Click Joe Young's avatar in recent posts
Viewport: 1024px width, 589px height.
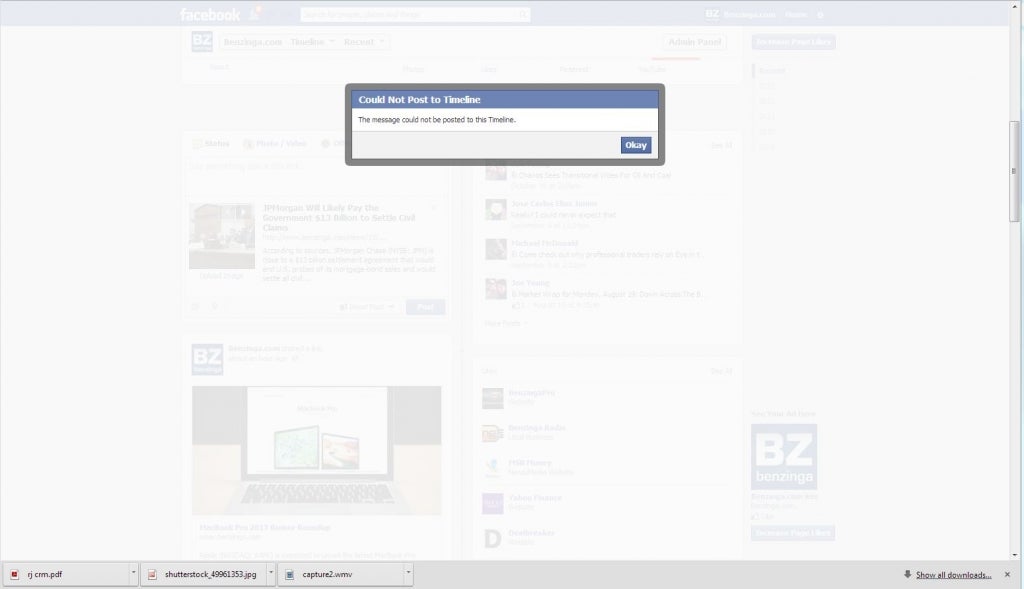[496, 289]
